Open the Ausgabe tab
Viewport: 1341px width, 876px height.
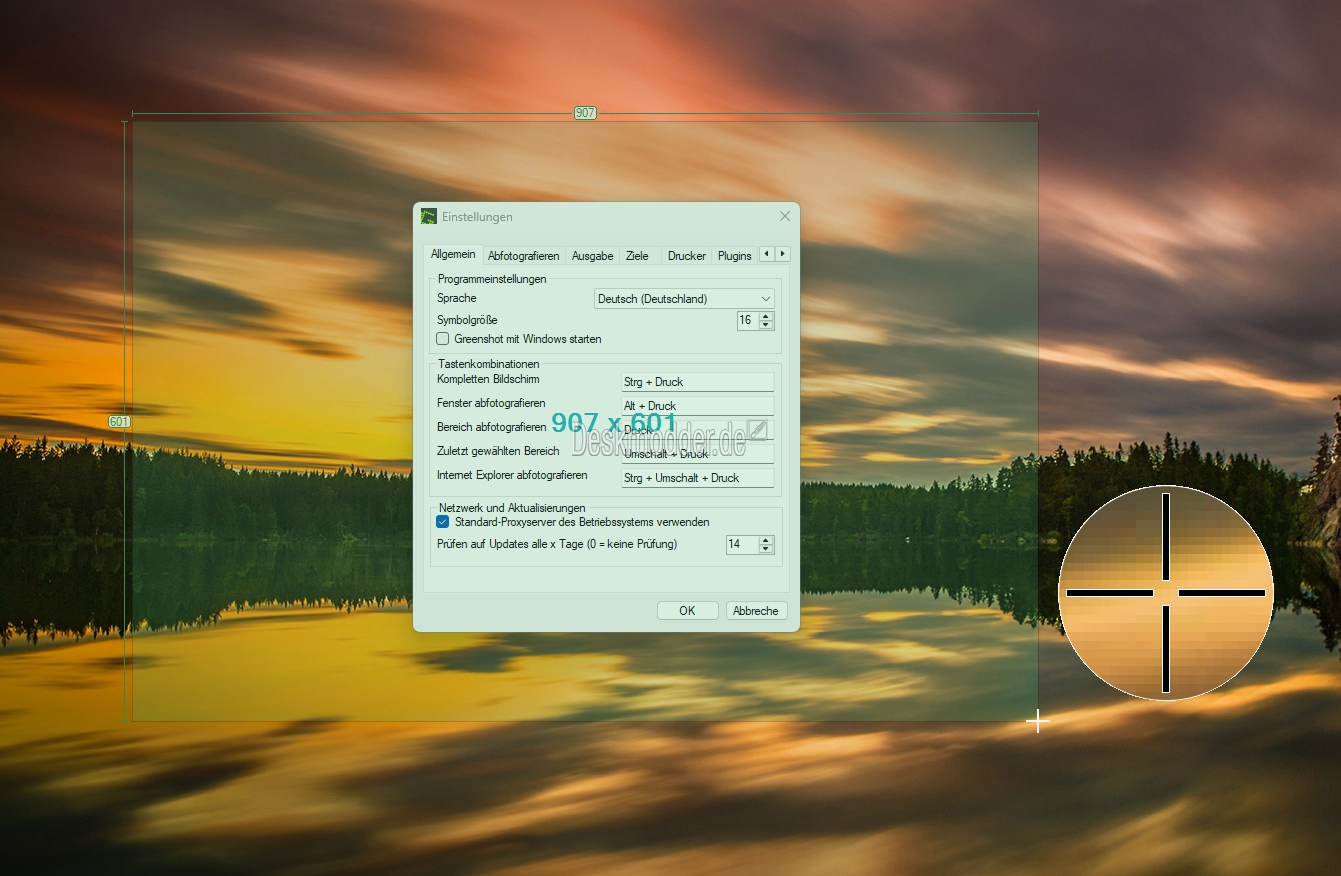592,256
